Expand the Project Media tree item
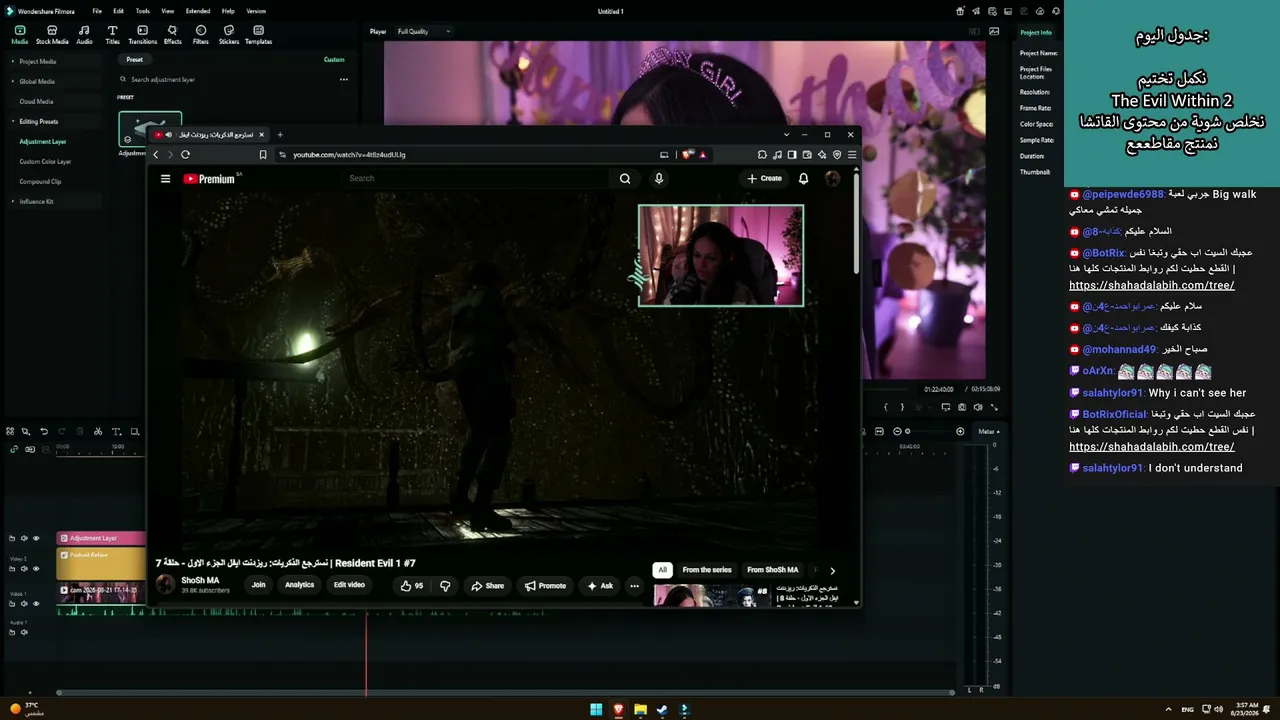Viewport: 1280px width, 720px height. tap(13, 61)
